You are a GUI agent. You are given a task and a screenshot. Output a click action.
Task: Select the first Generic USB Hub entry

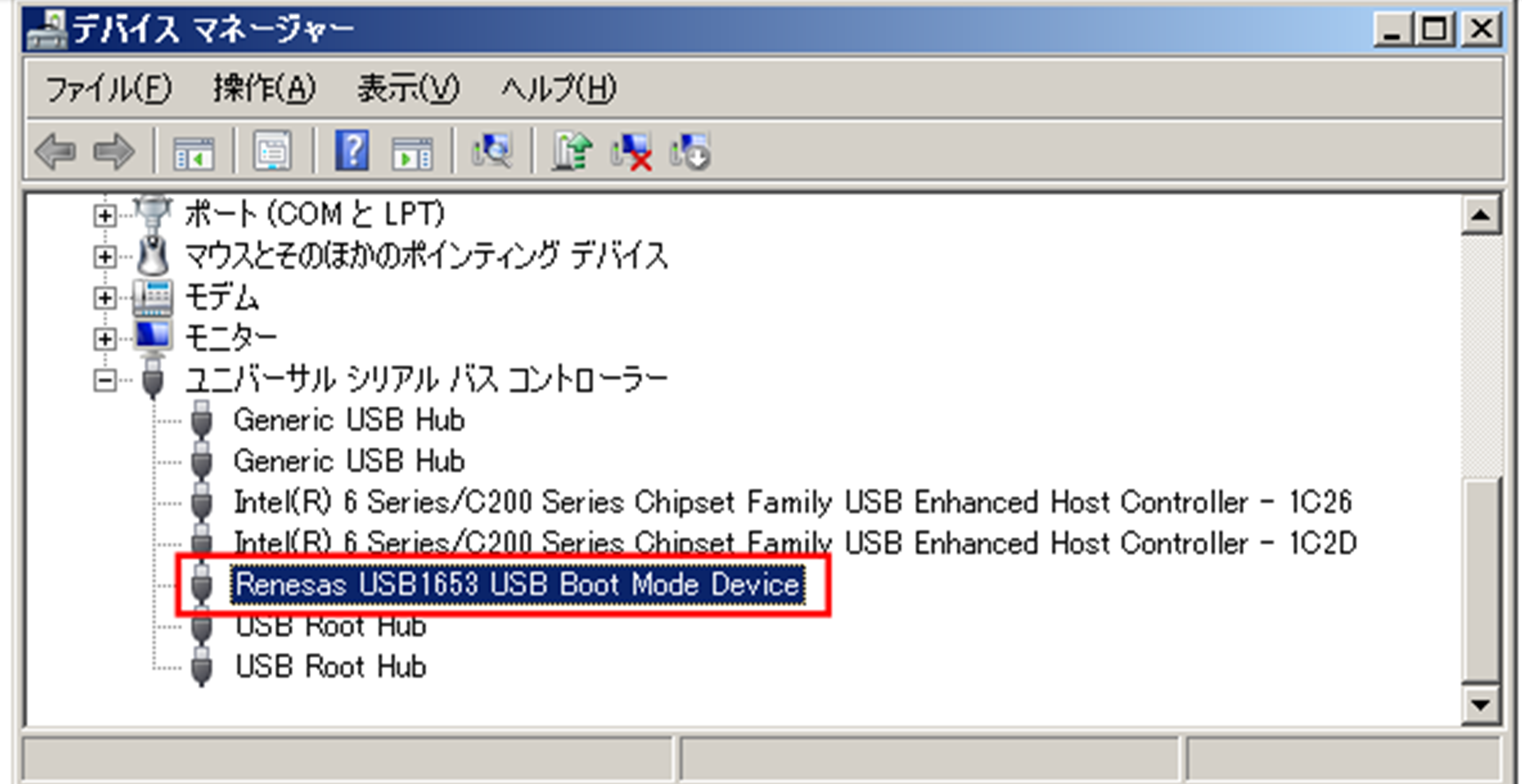click(x=349, y=420)
